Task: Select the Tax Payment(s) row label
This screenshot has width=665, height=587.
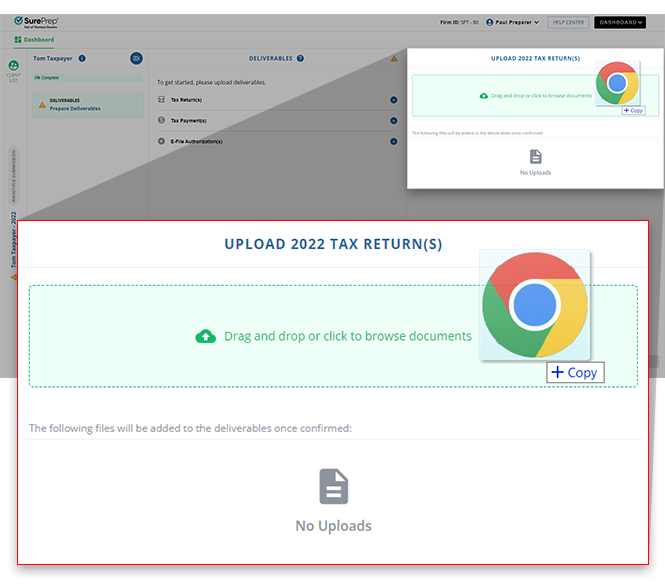Action: point(188,120)
